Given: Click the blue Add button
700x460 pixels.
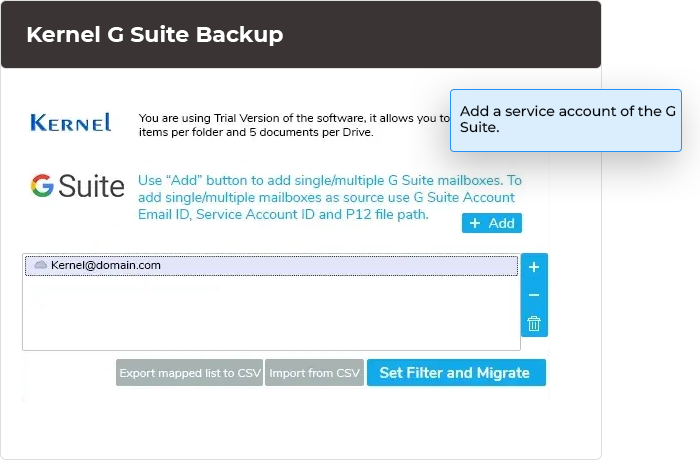Looking at the screenshot, I should click(x=492, y=223).
